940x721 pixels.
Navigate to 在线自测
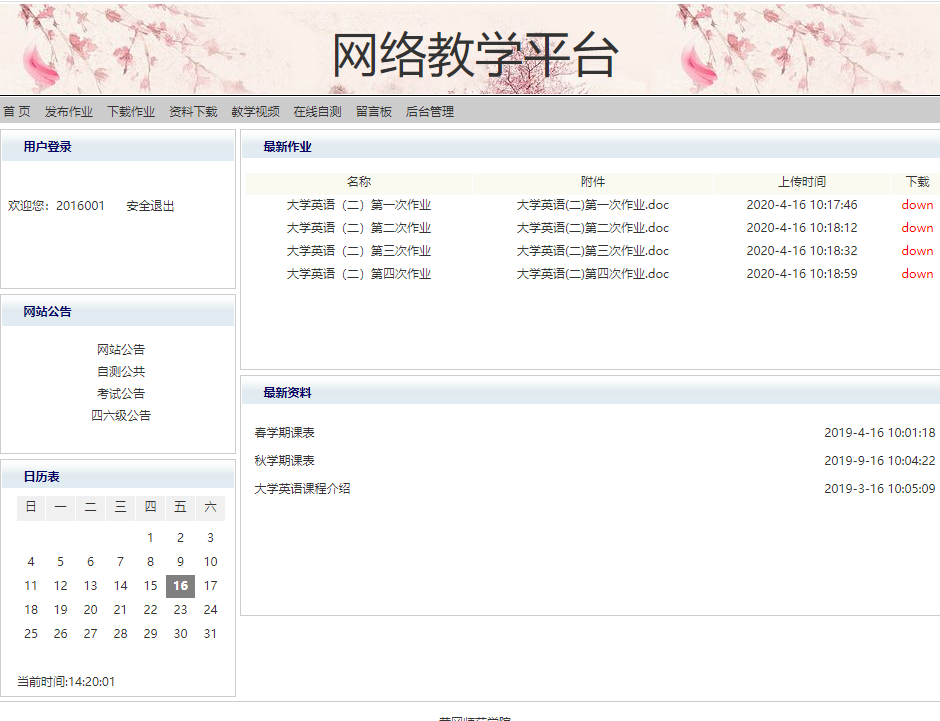click(317, 112)
